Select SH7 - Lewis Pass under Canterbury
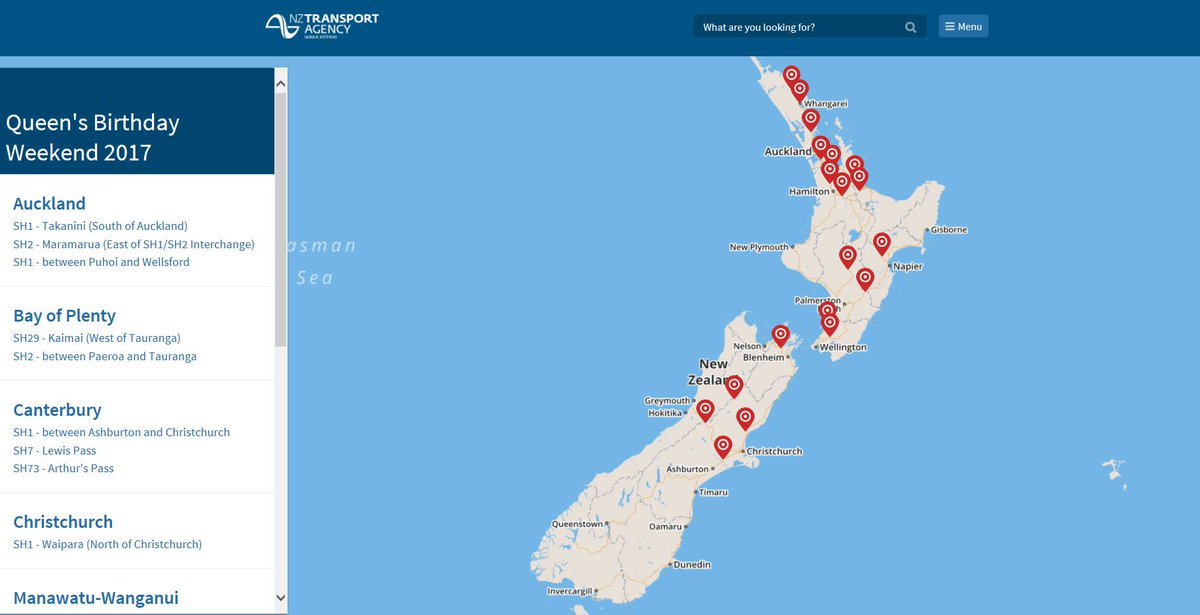Screen dimensions: 1200x615 click(55, 450)
